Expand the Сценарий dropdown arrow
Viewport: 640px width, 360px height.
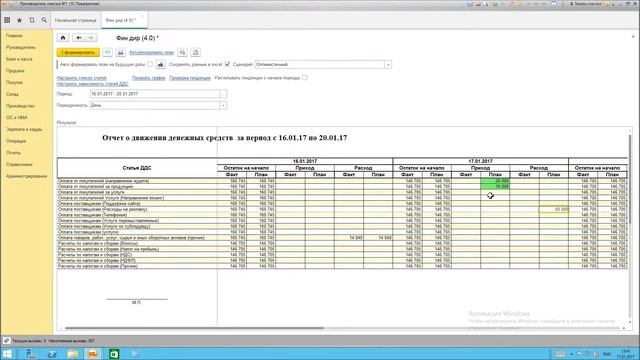388,64
